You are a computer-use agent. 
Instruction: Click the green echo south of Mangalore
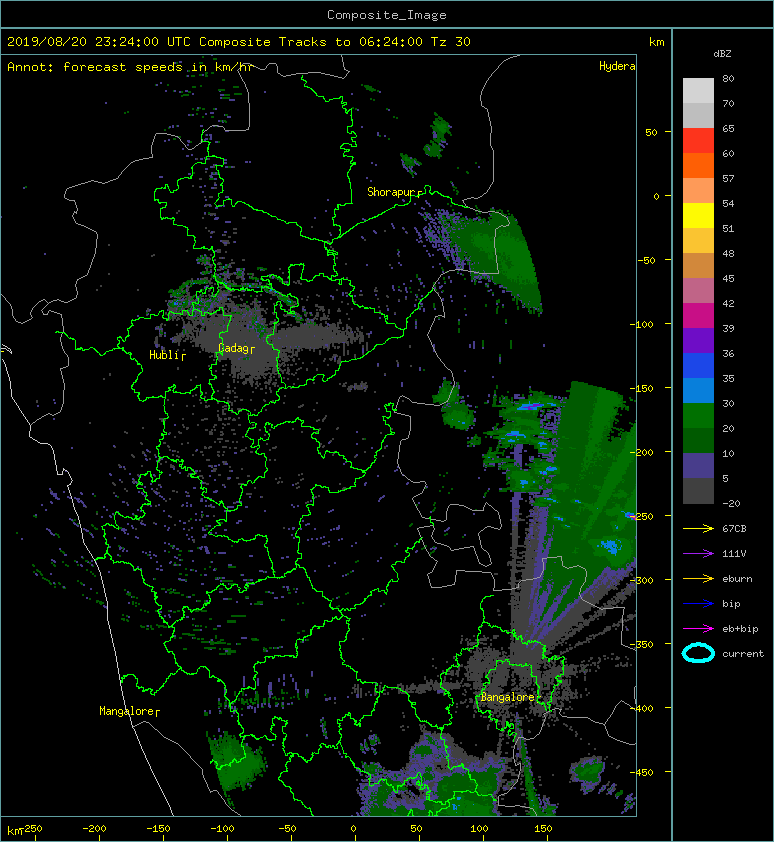coord(235,763)
